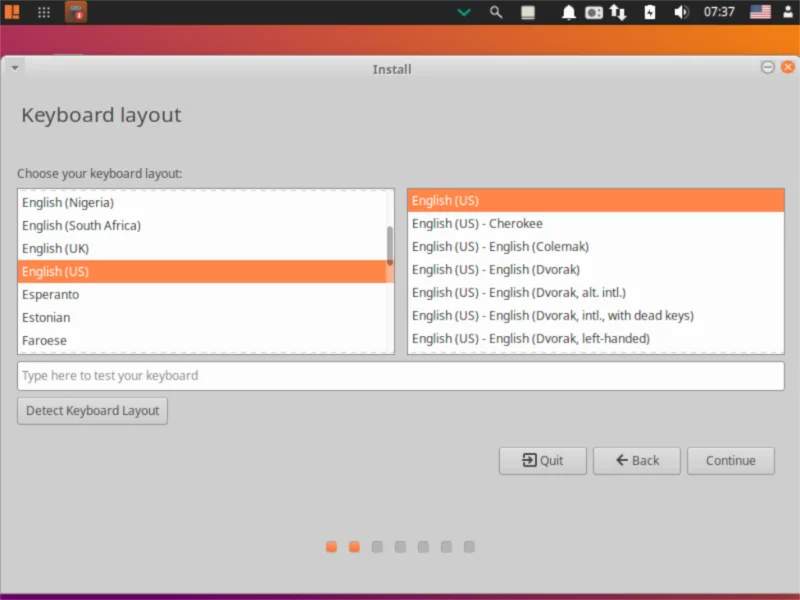Viewport: 800px width, 600px height.
Task: Open the application grid launcher
Action: [x=44, y=12]
